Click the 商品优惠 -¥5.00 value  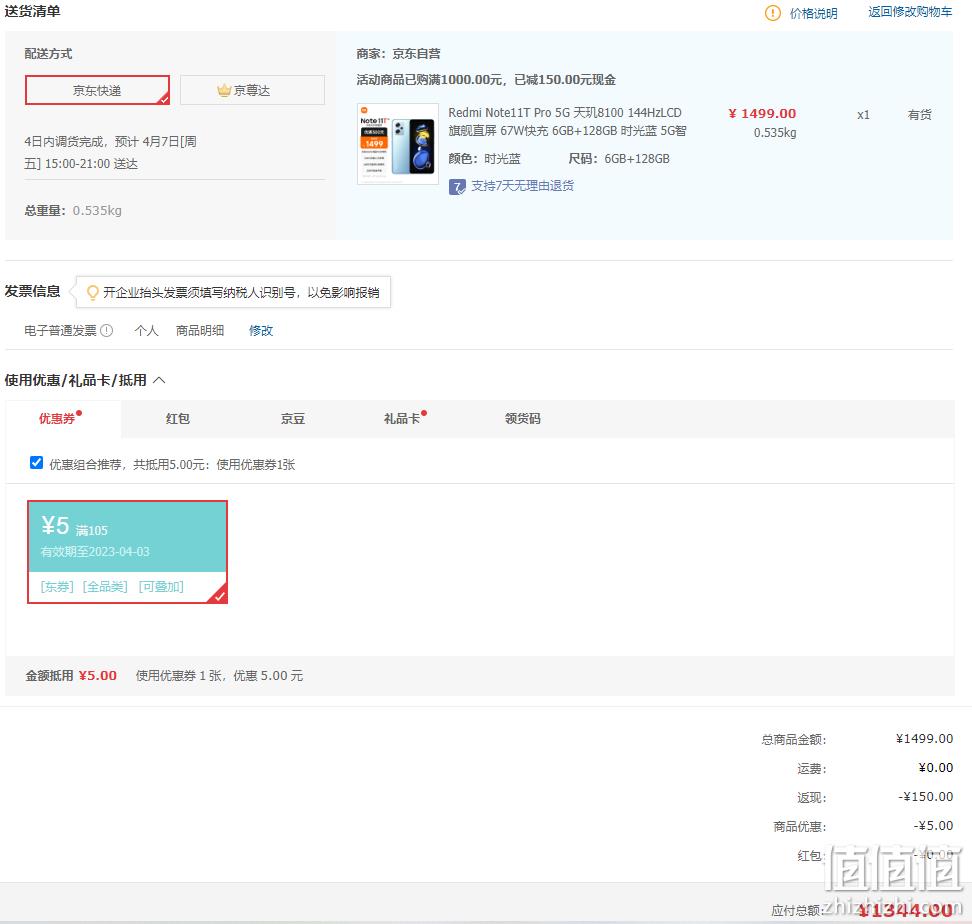[x=933, y=826]
